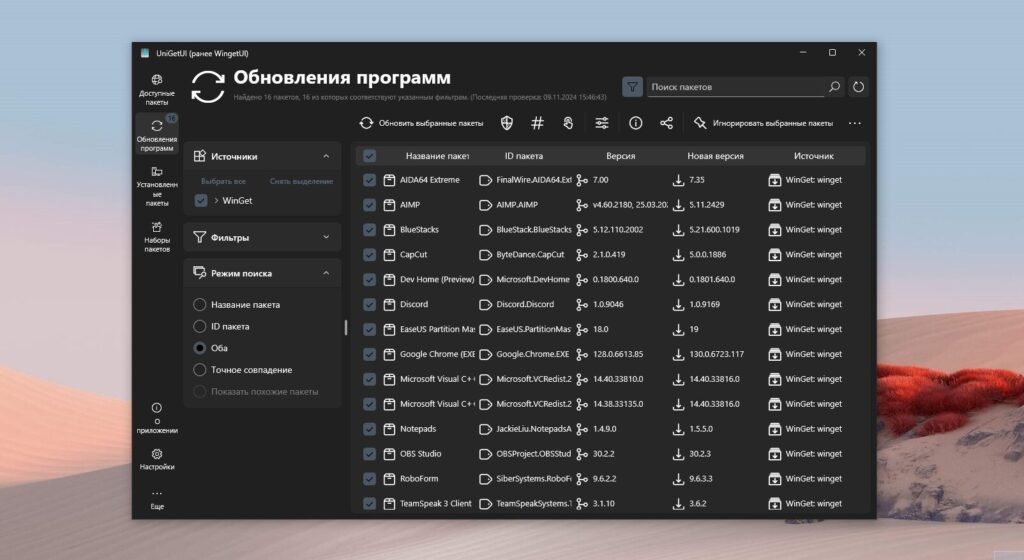Reload the package list with refresh icon
The image size is (1024, 560).
pyautogui.click(x=858, y=87)
